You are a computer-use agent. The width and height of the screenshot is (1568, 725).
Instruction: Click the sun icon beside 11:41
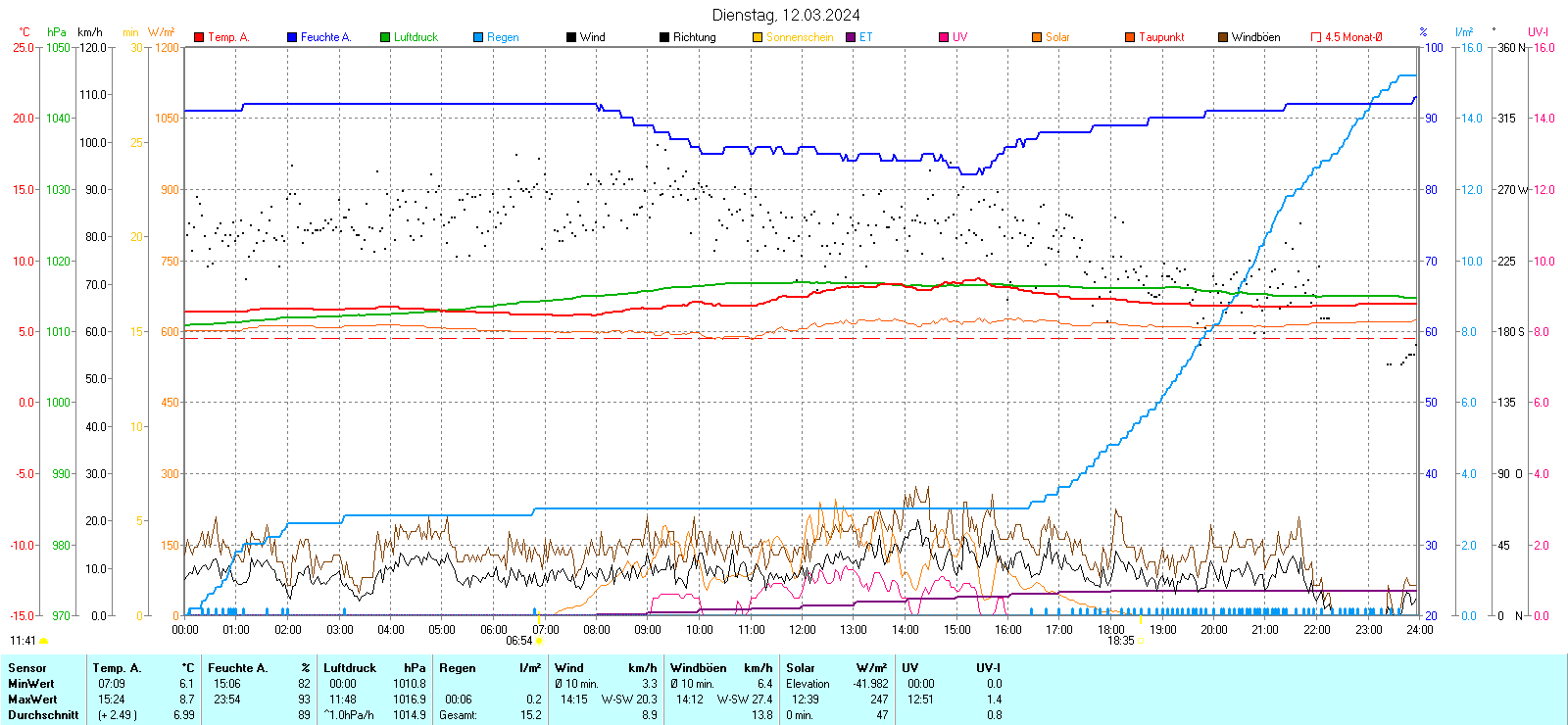click(43, 641)
